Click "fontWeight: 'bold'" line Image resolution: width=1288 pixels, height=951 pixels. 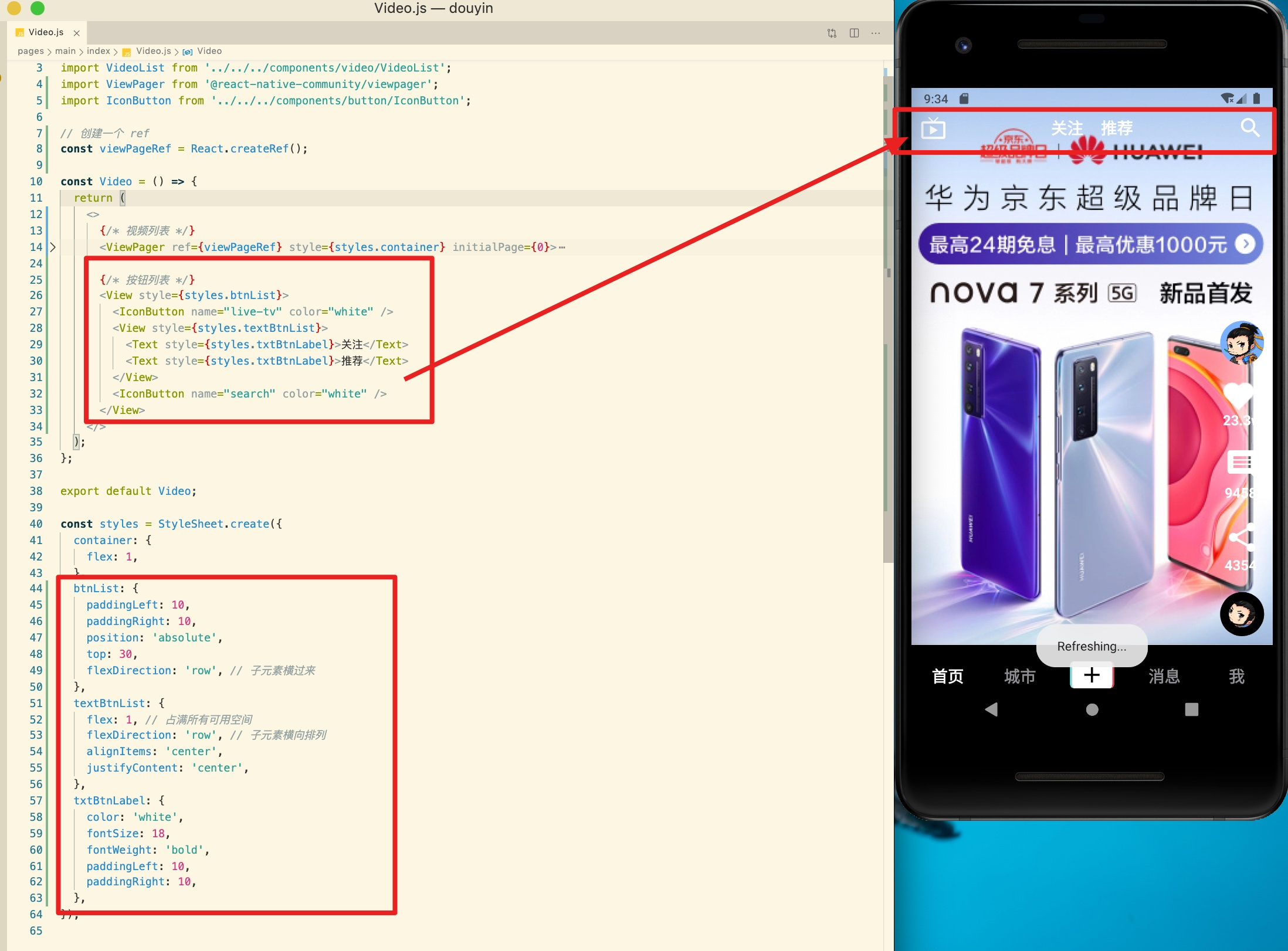[148, 850]
